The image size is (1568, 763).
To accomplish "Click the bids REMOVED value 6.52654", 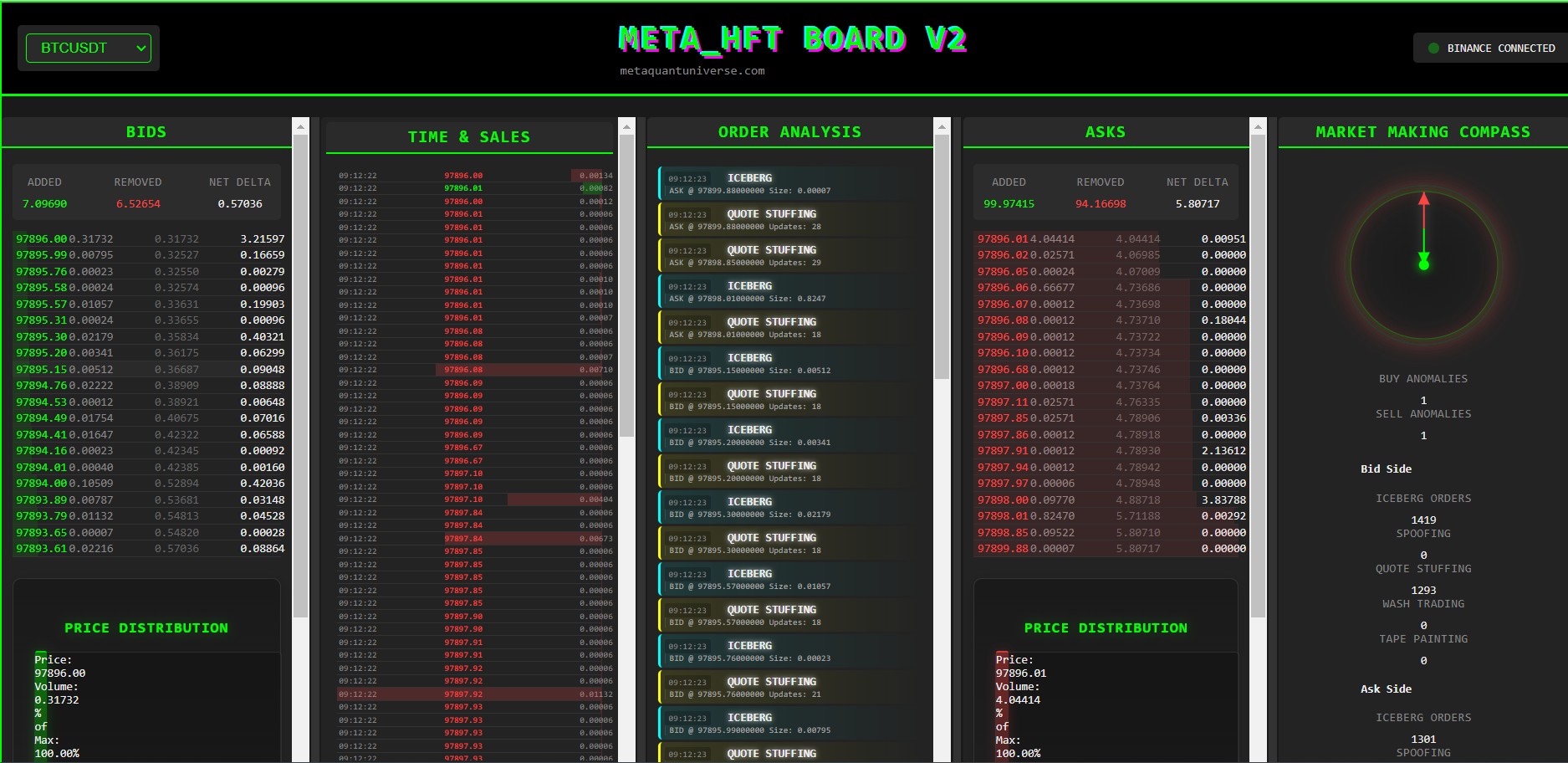I will point(138,203).
